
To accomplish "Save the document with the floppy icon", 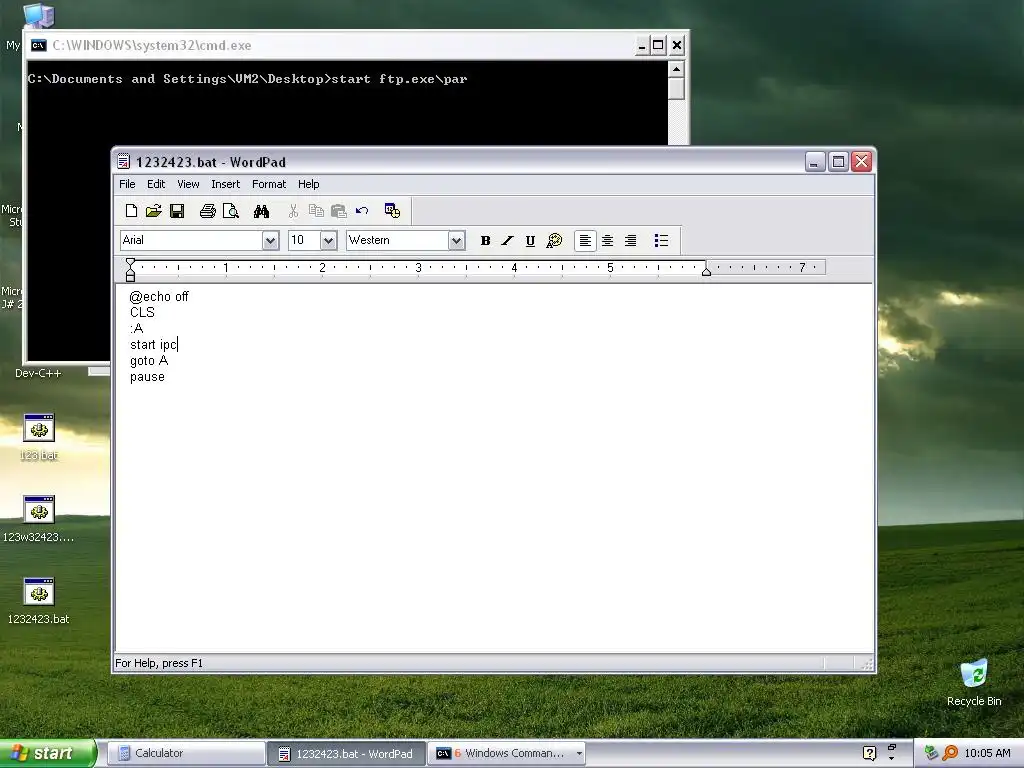I will click(x=177, y=211).
